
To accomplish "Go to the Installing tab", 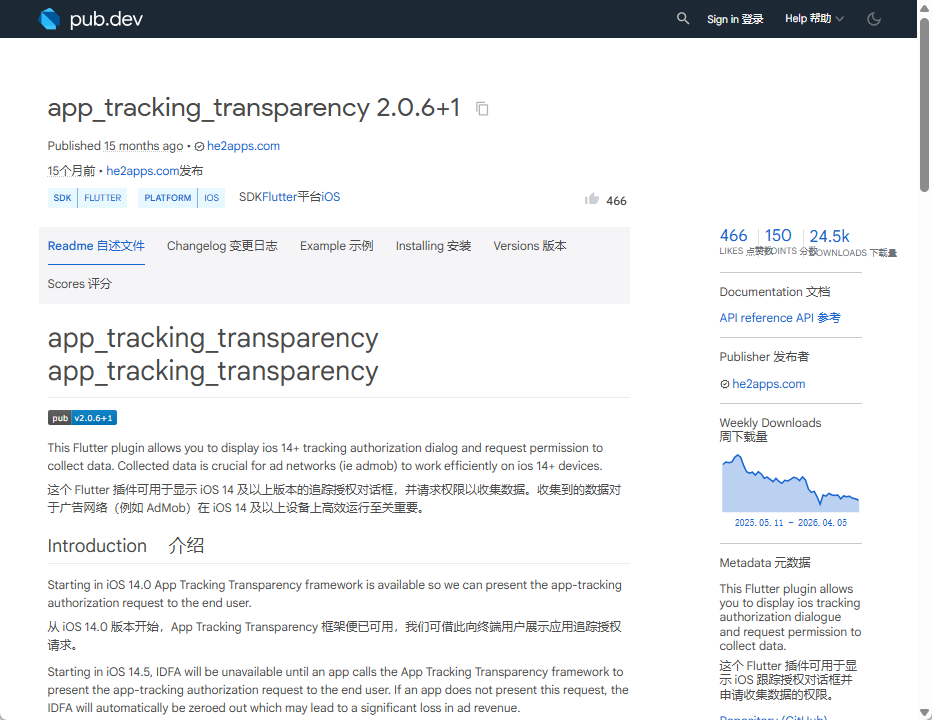I will pyautogui.click(x=433, y=246).
